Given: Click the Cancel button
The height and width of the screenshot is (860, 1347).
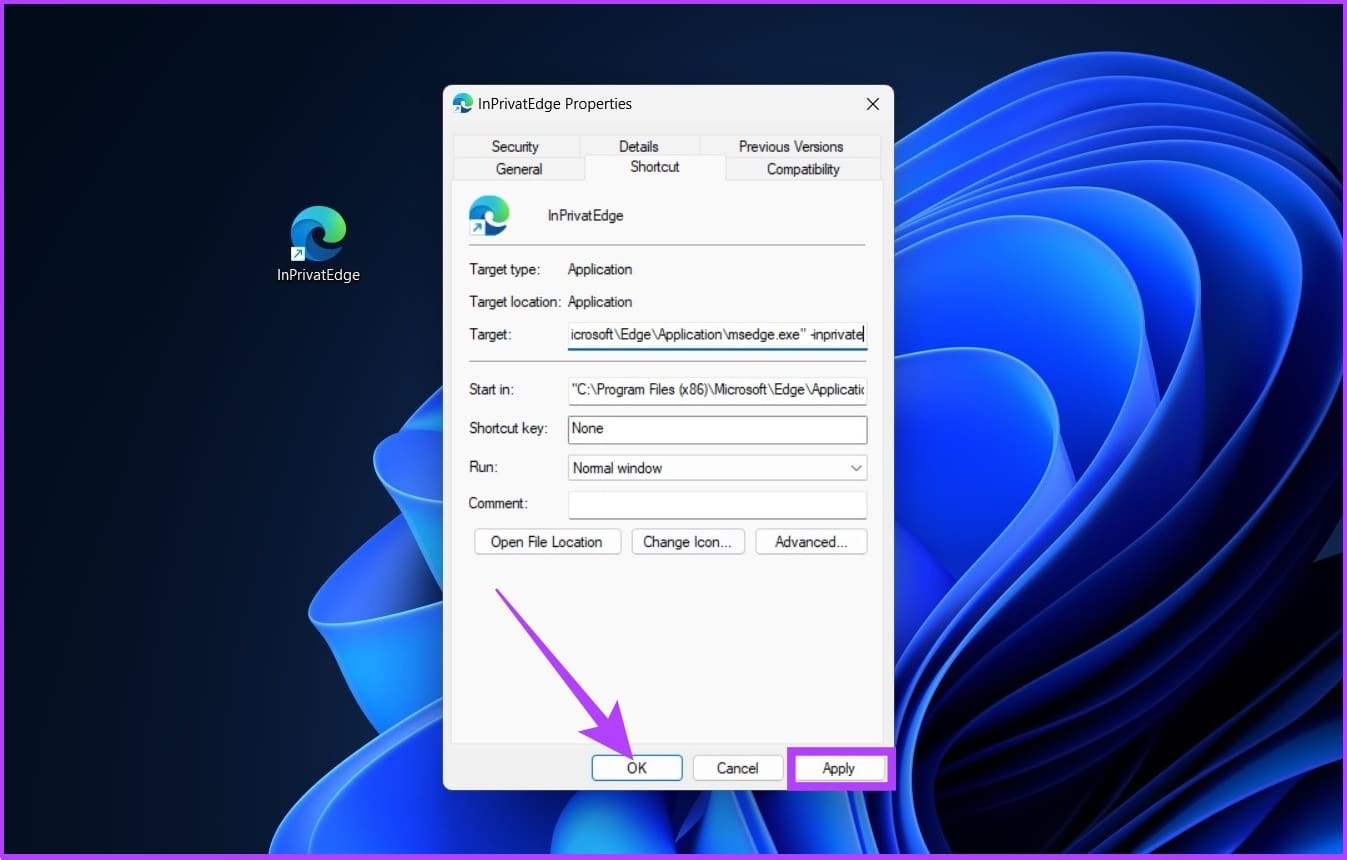Looking at the screenshot, I should click(x=737, y=768).
